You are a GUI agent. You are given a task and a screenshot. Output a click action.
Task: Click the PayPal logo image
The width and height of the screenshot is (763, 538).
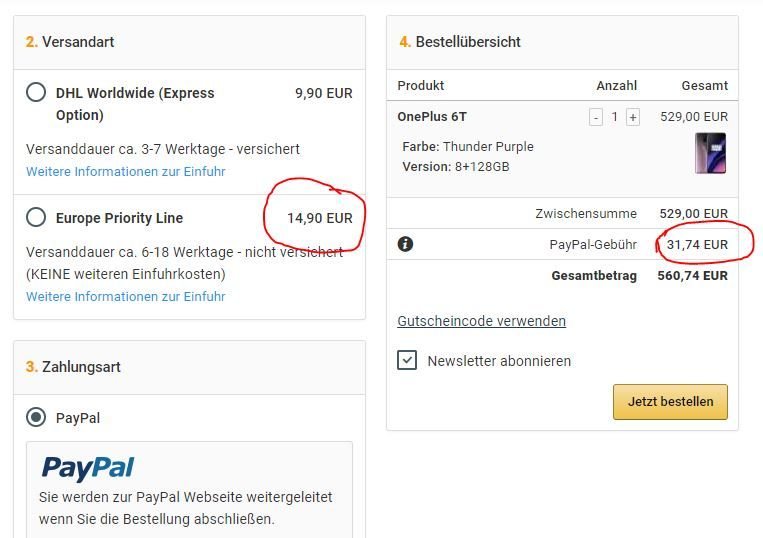tap(88, 468)
